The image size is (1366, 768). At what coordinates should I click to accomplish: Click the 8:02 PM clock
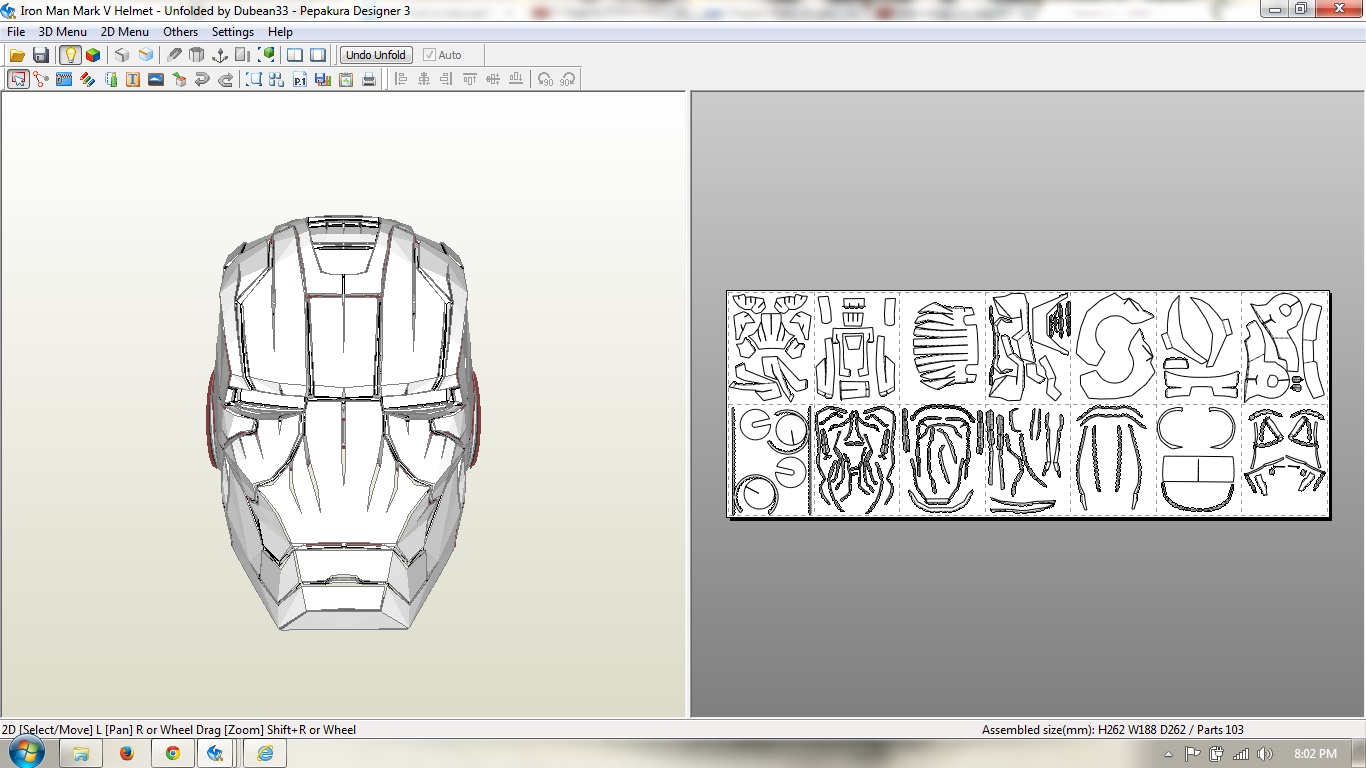tap(1315, 754)
